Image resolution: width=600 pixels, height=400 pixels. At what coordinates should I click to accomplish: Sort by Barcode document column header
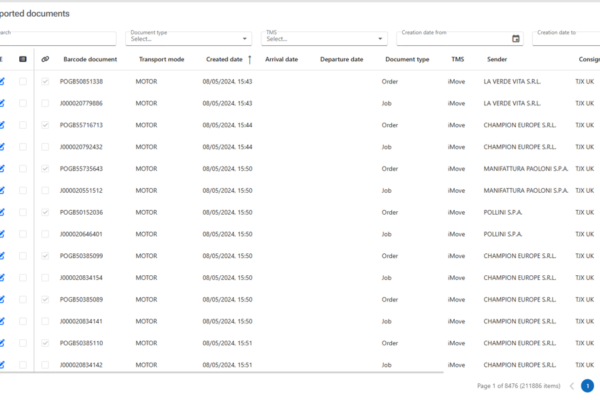coord(90,59)
